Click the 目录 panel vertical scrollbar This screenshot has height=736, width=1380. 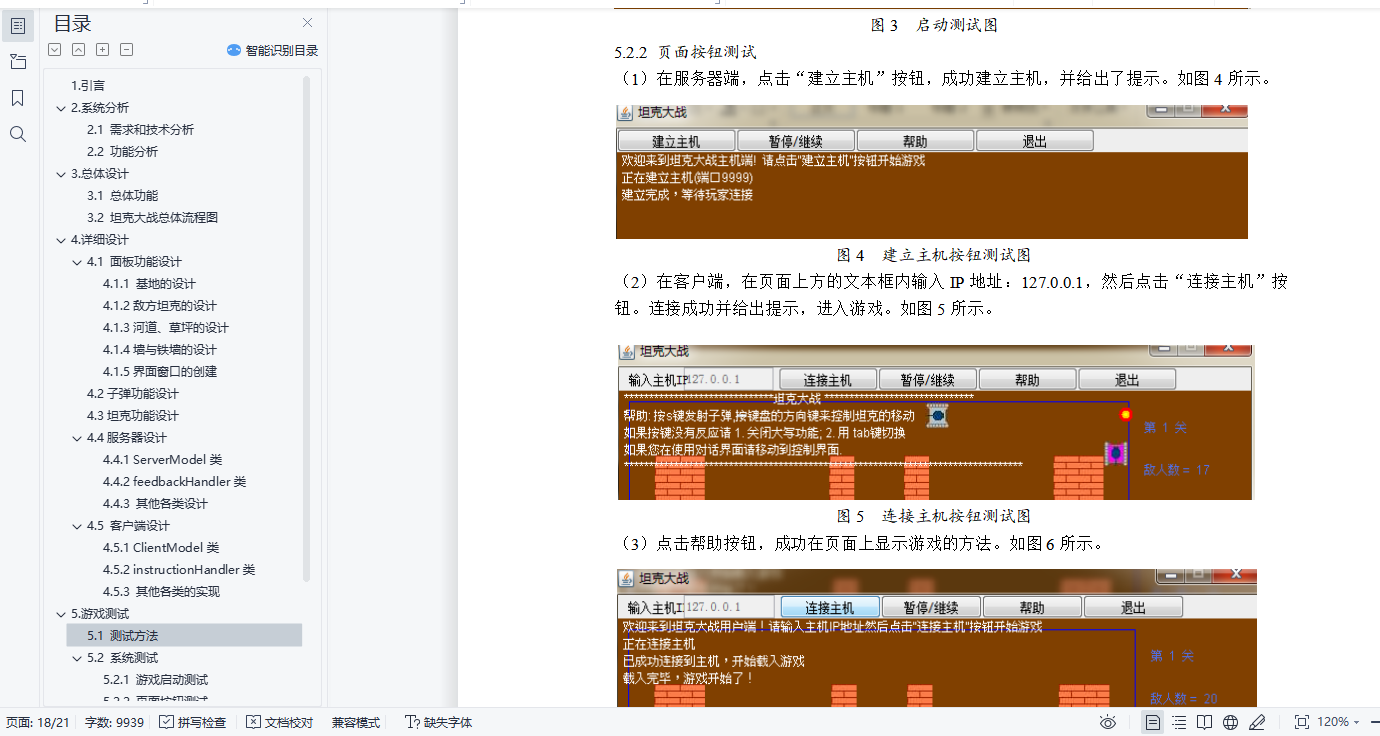[307, 328]
